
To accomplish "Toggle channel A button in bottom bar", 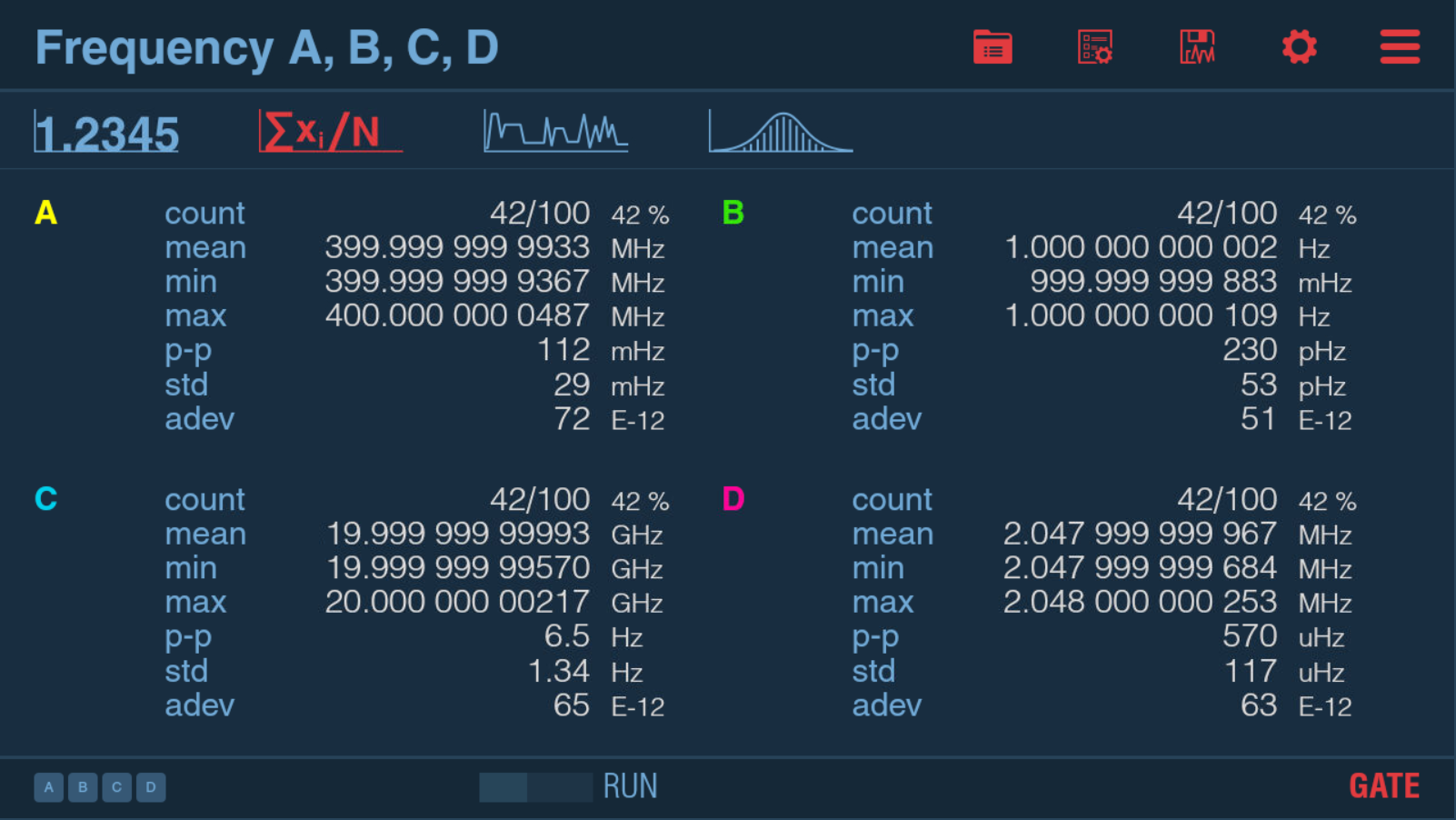I will [49, 787].
